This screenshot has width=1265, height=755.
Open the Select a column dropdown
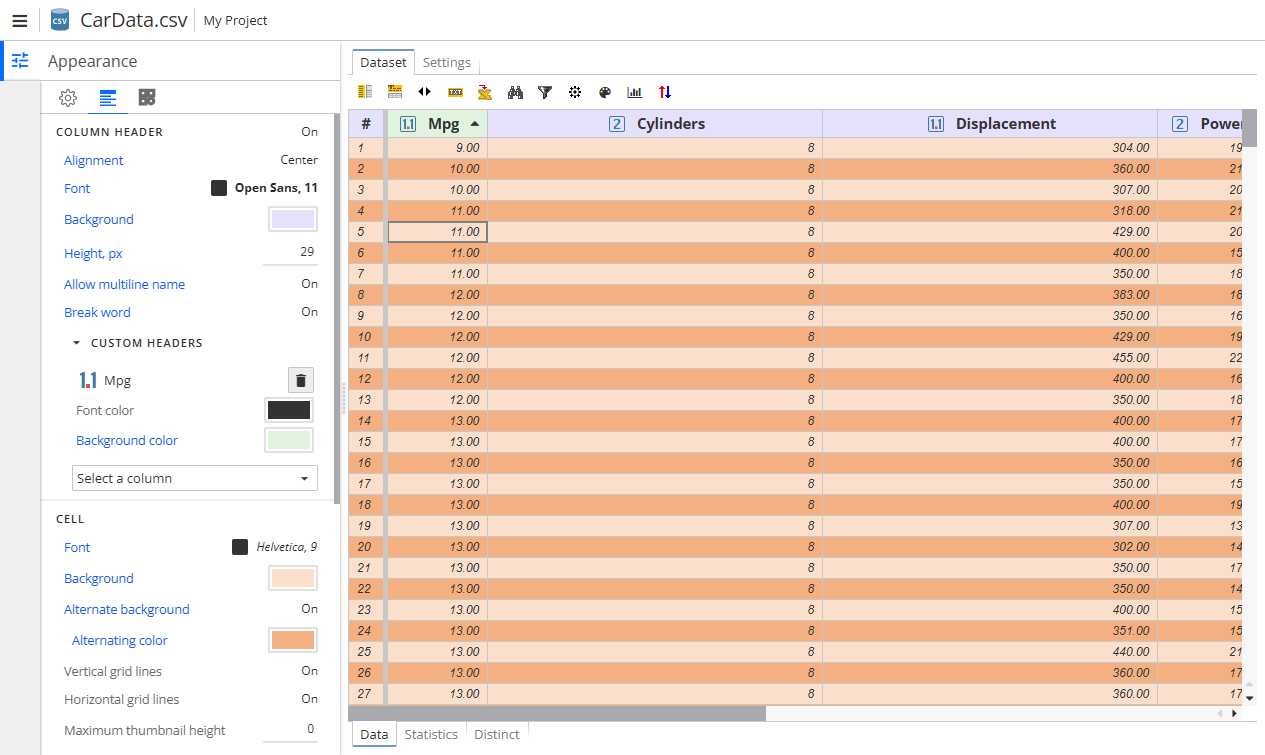coord(194,478)
